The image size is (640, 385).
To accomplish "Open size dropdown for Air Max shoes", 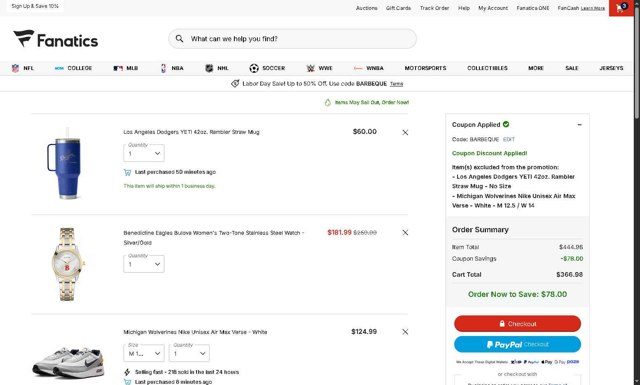I will [x=144, y=354].
